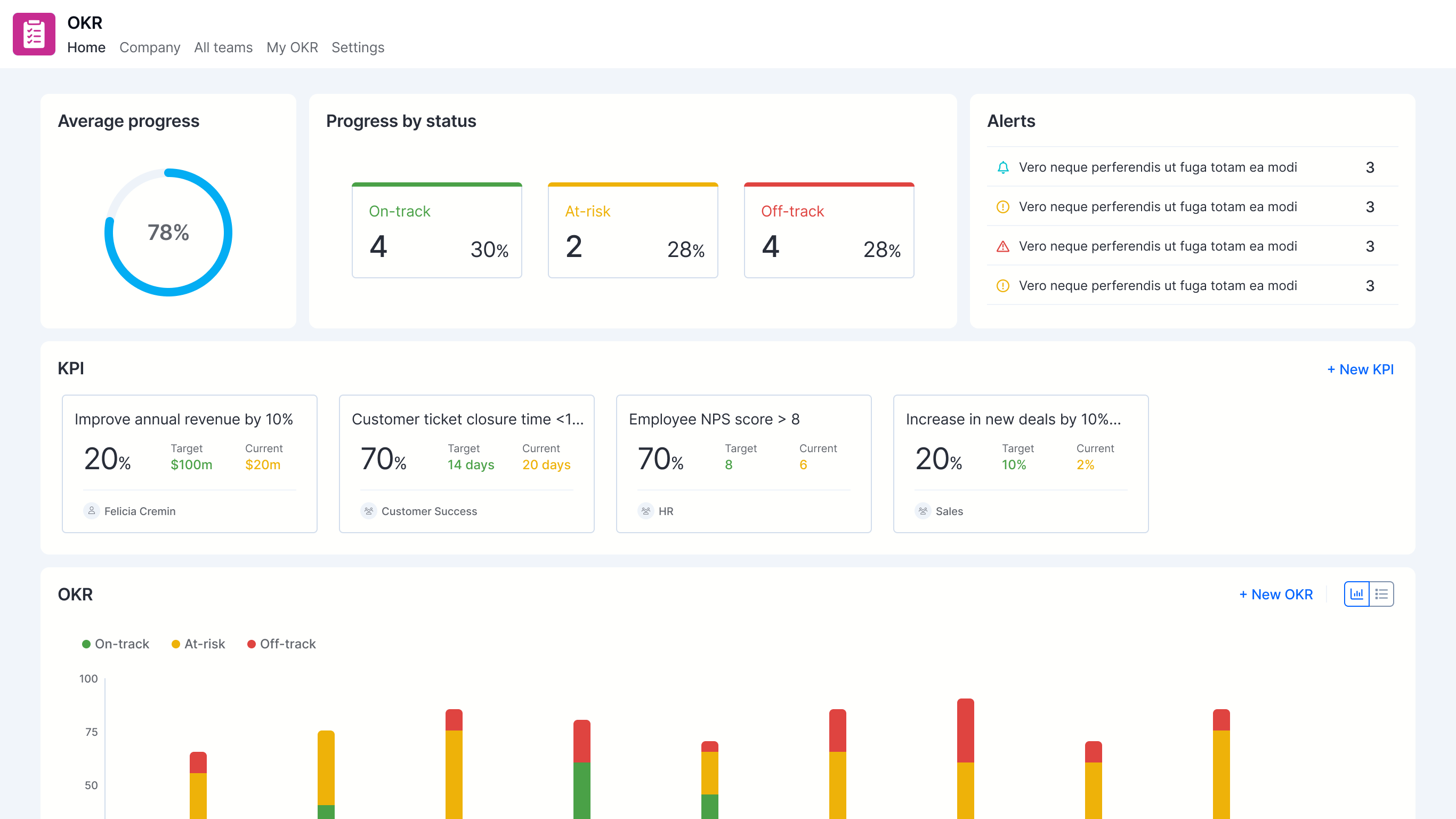Open the Off-track status card

tap(829, 230)
